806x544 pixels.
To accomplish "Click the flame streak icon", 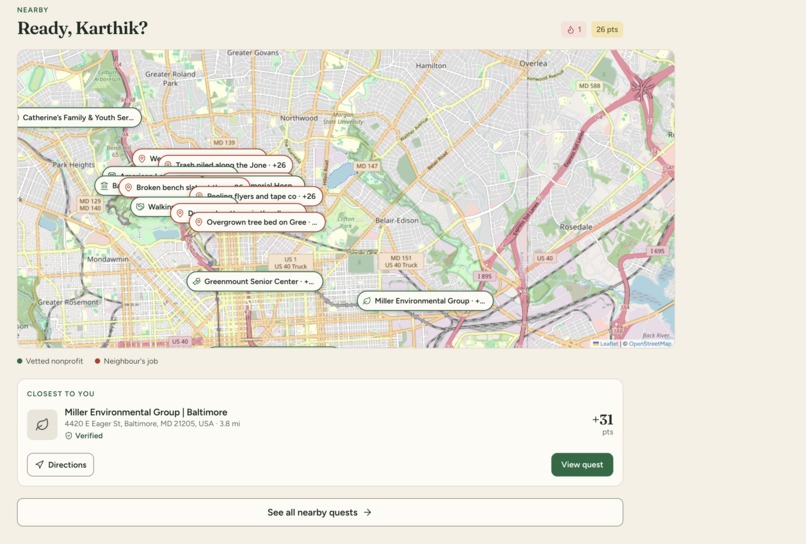I will (x=570, y=30).
